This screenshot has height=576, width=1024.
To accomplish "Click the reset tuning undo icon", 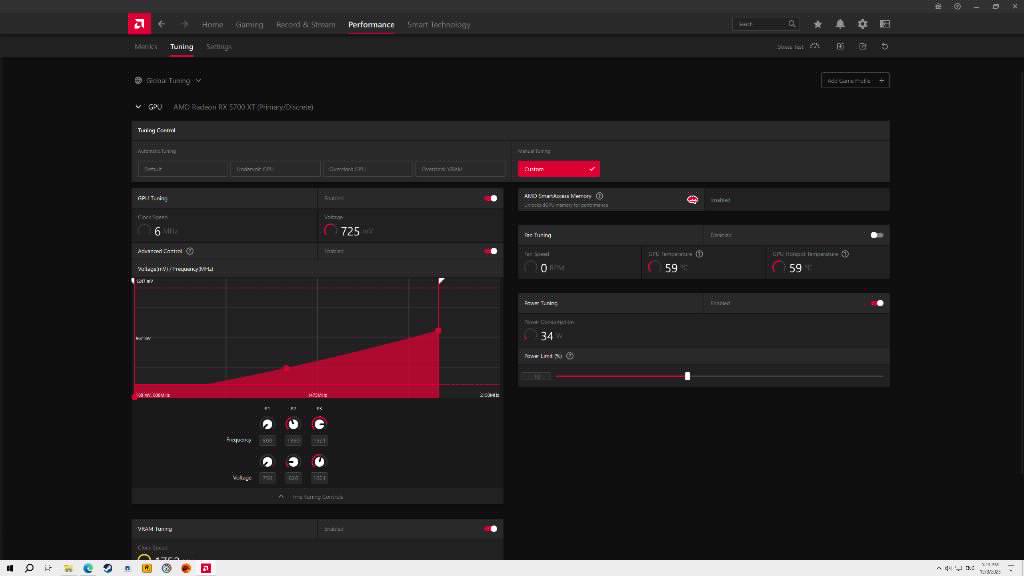I will pyautogui.click(x=885, y=46).
